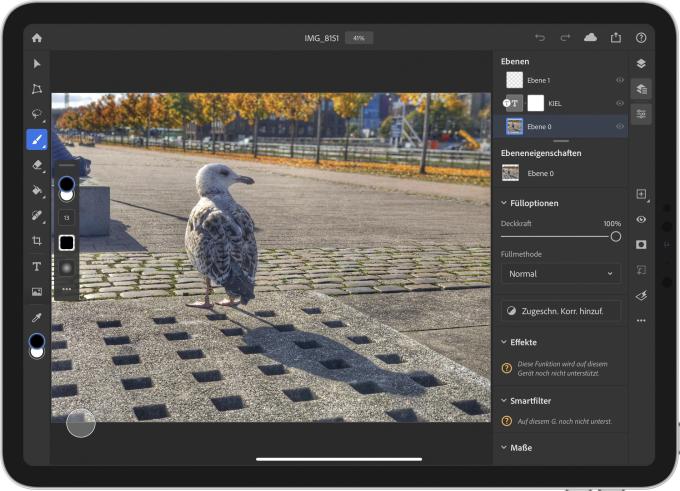Select the Crop tool
Viewport: 680px width, 491px height.
[x=37, y=241]
